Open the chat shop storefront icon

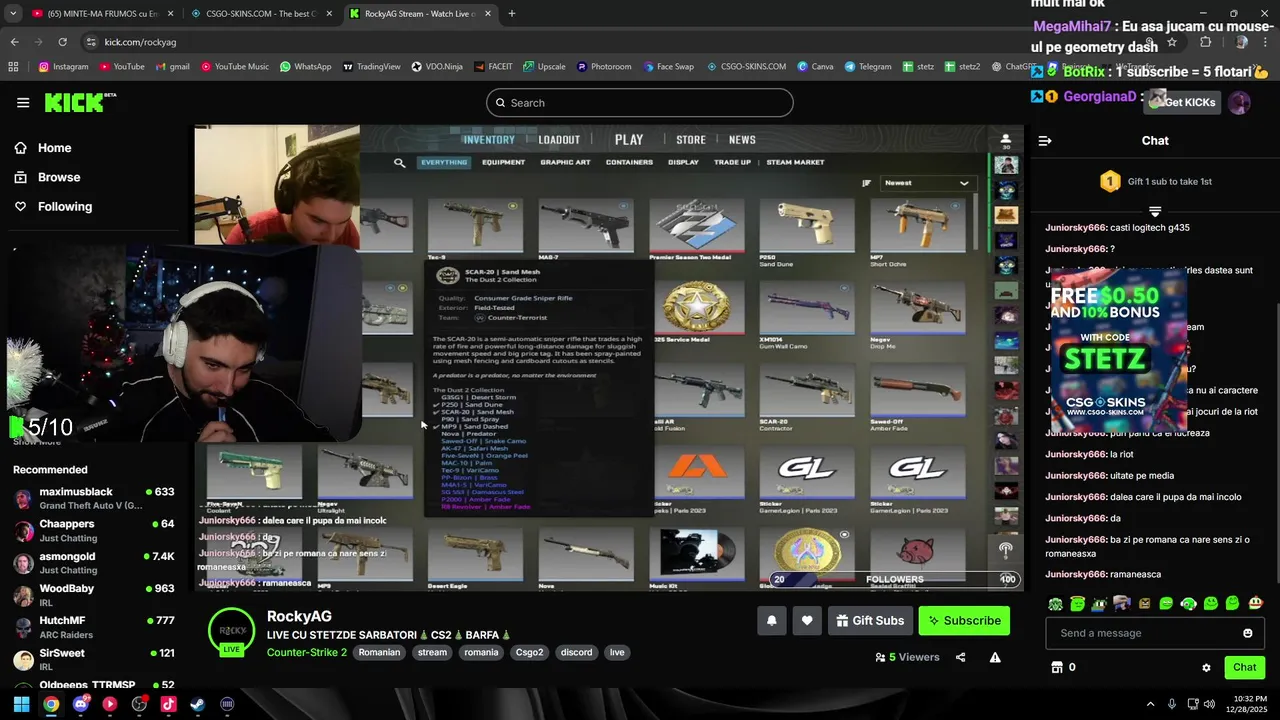(x=1056, y=667)
